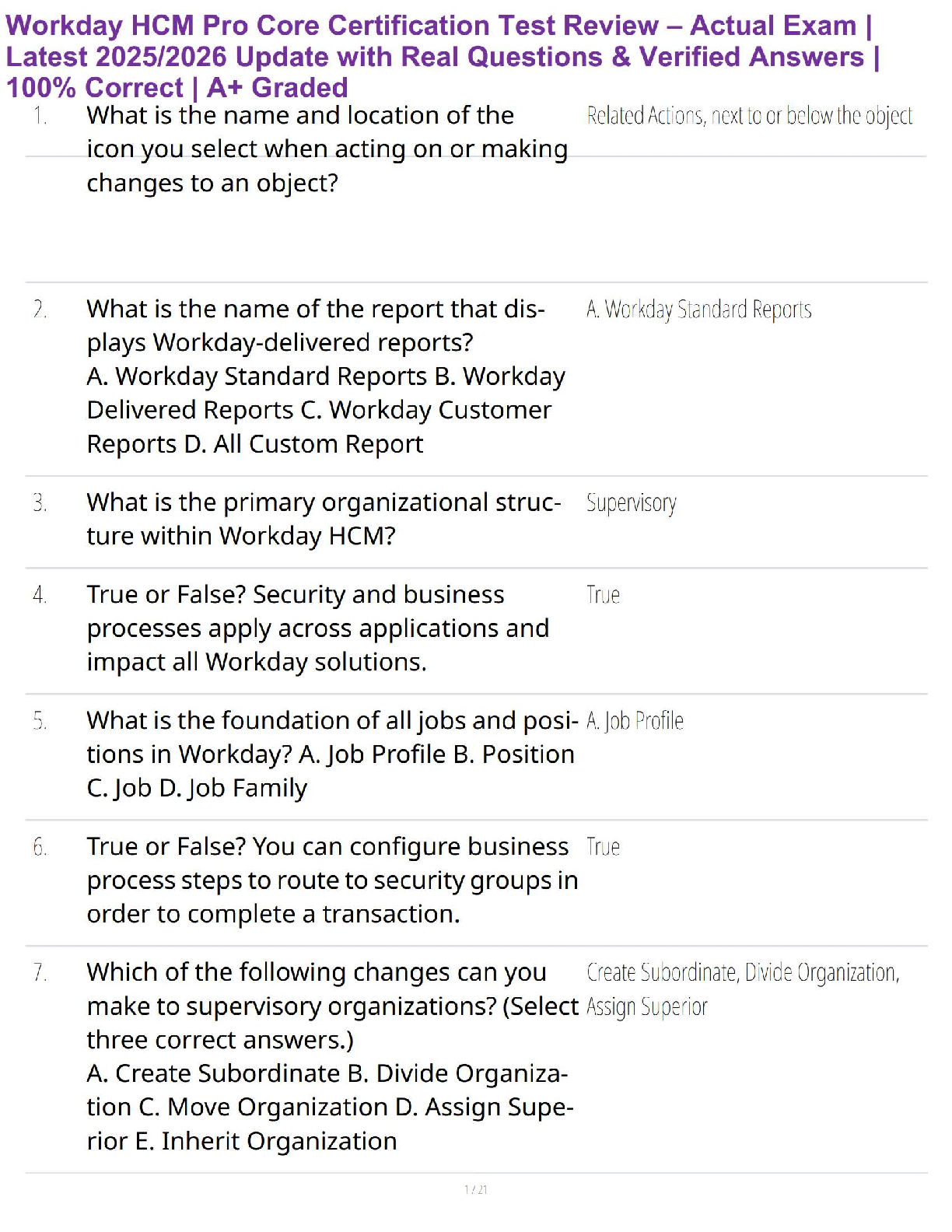952x1232 pixels.
Task: Click the question about acting on an object
Action: (x=327, y=149)
